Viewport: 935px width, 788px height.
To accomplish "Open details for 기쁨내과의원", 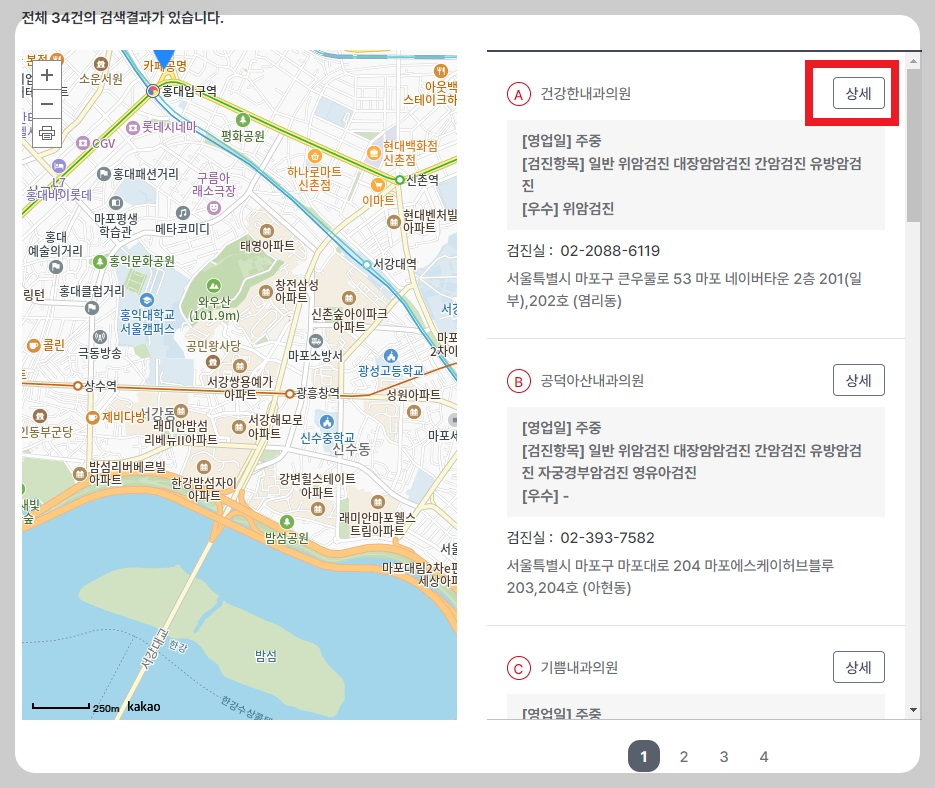I will 858,666.
